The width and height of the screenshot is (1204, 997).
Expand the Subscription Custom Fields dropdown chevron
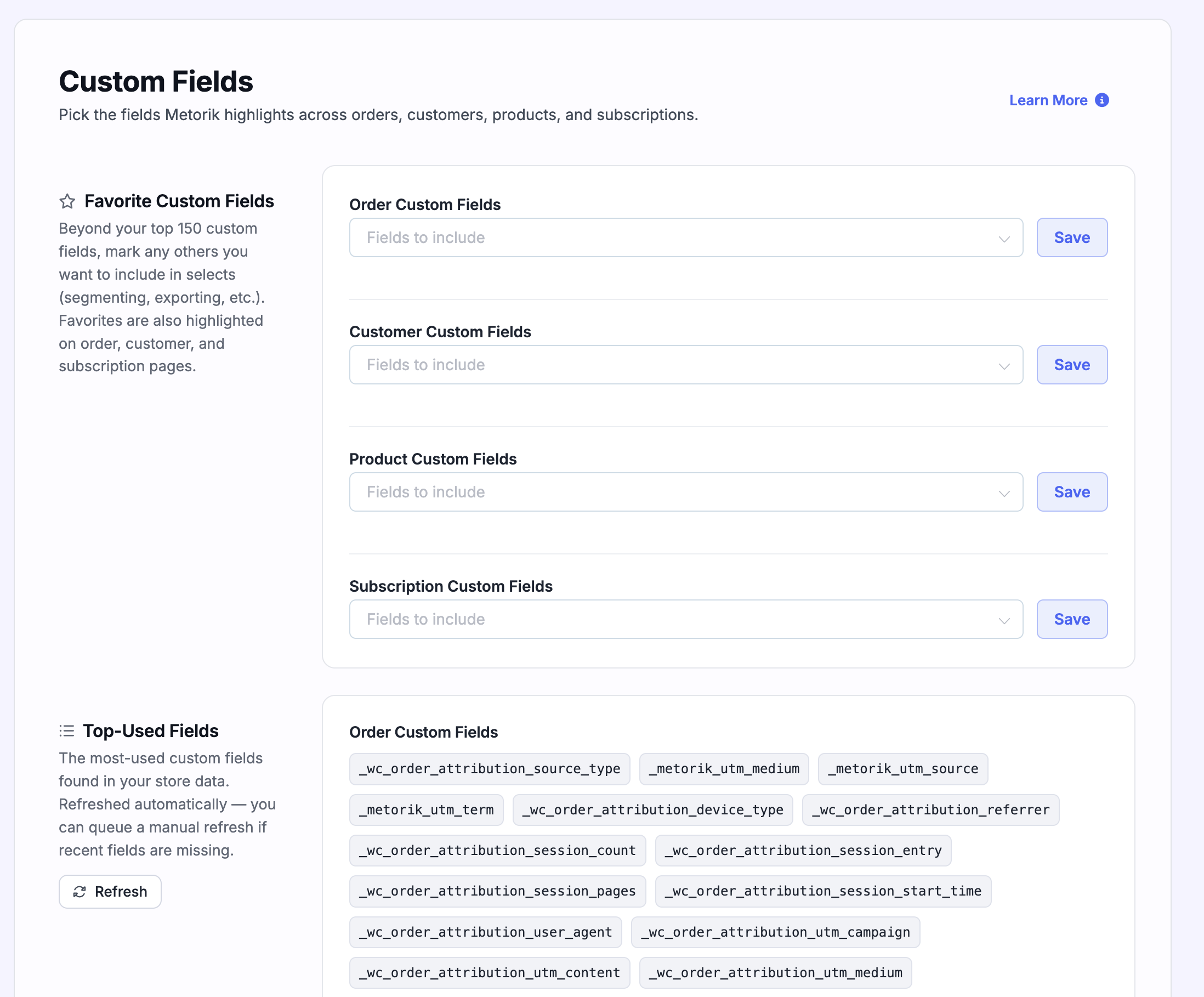click(1004, 620)
